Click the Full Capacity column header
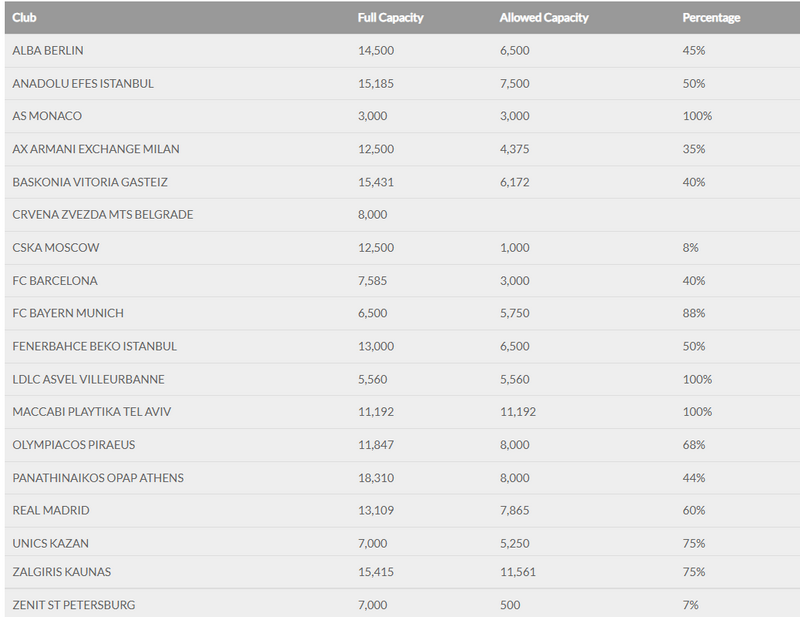800x617 pixels. click(x=390, y=18)
